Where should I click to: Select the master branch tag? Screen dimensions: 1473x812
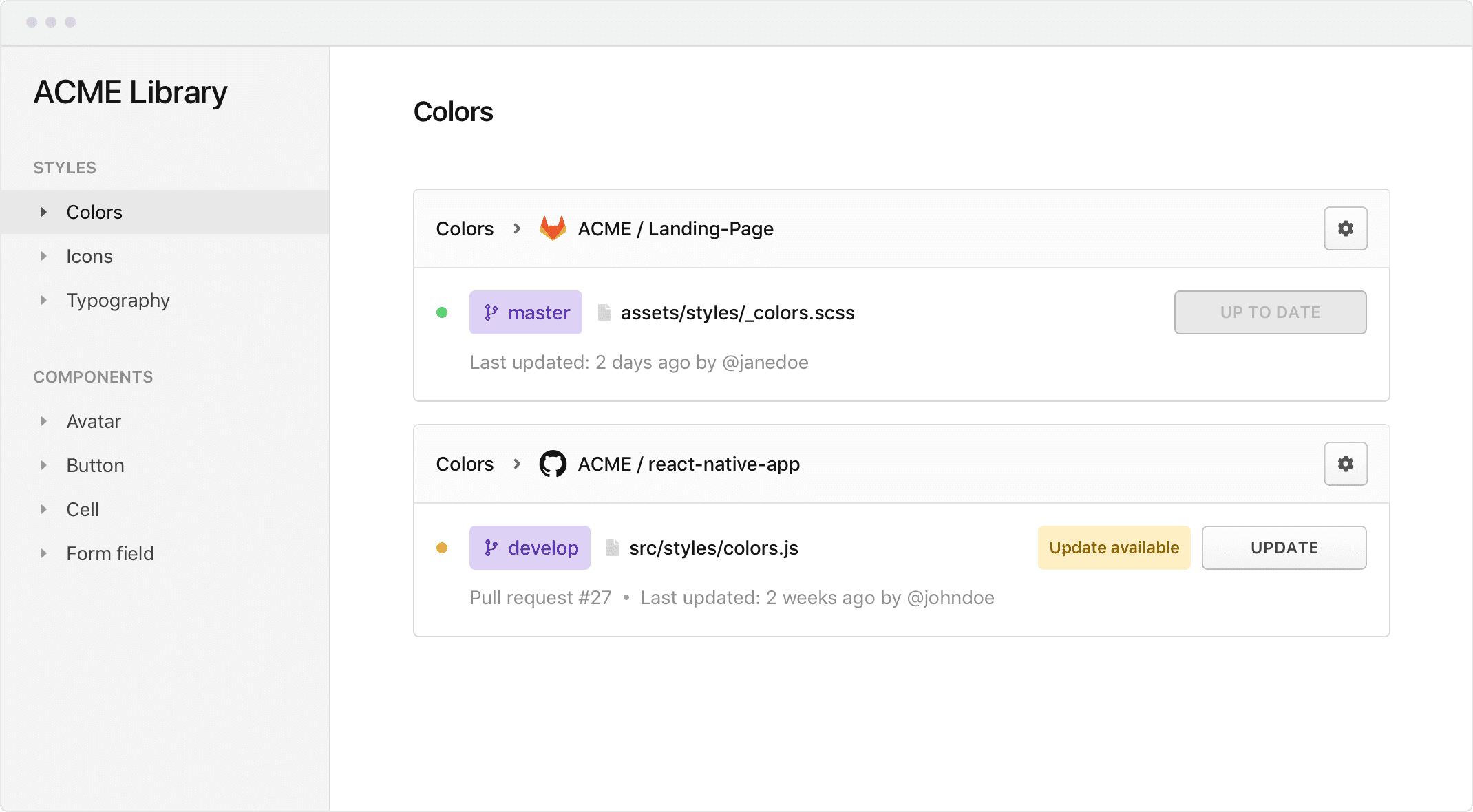(x=526, y=312)
